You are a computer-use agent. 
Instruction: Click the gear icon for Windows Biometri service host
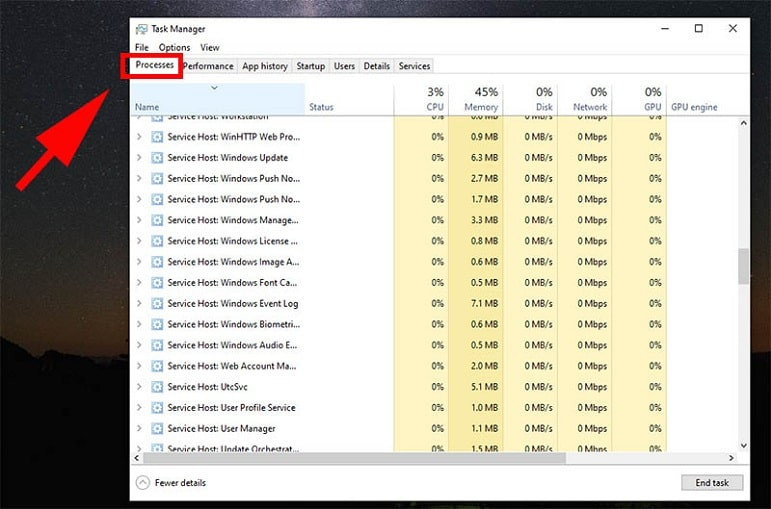[x=157, y=325]
